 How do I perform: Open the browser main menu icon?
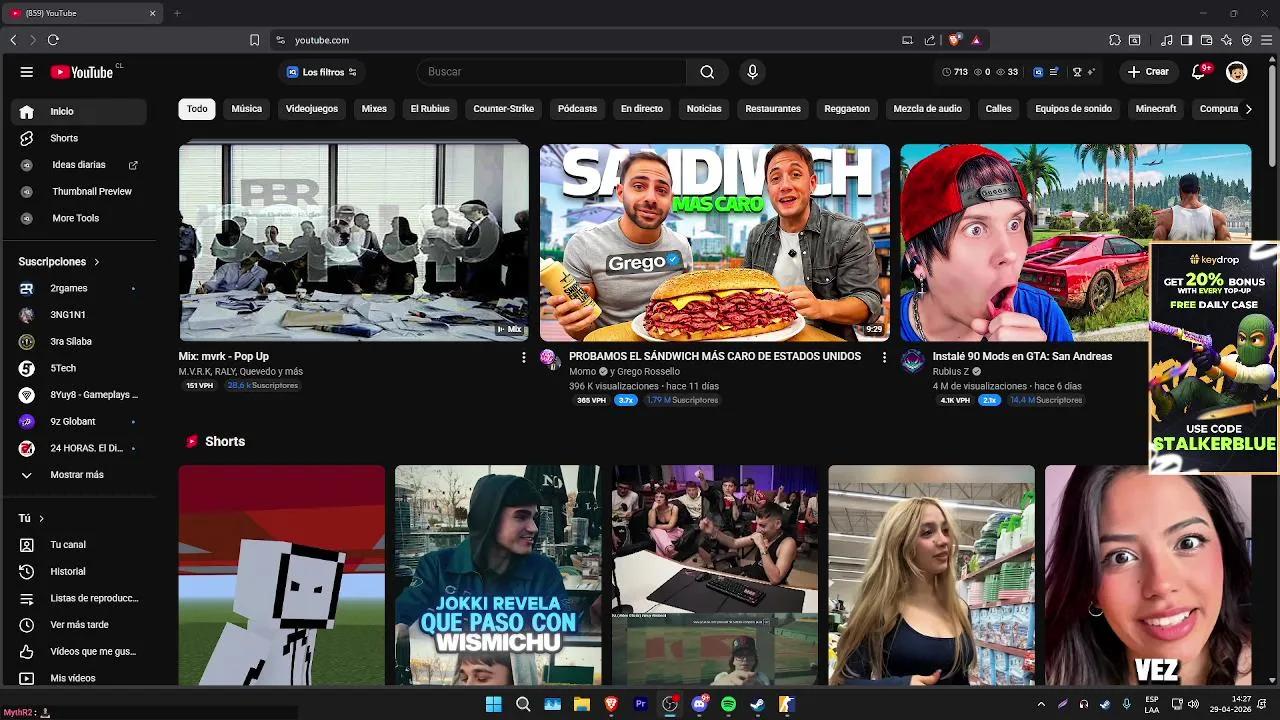(x=1267, y=40)
